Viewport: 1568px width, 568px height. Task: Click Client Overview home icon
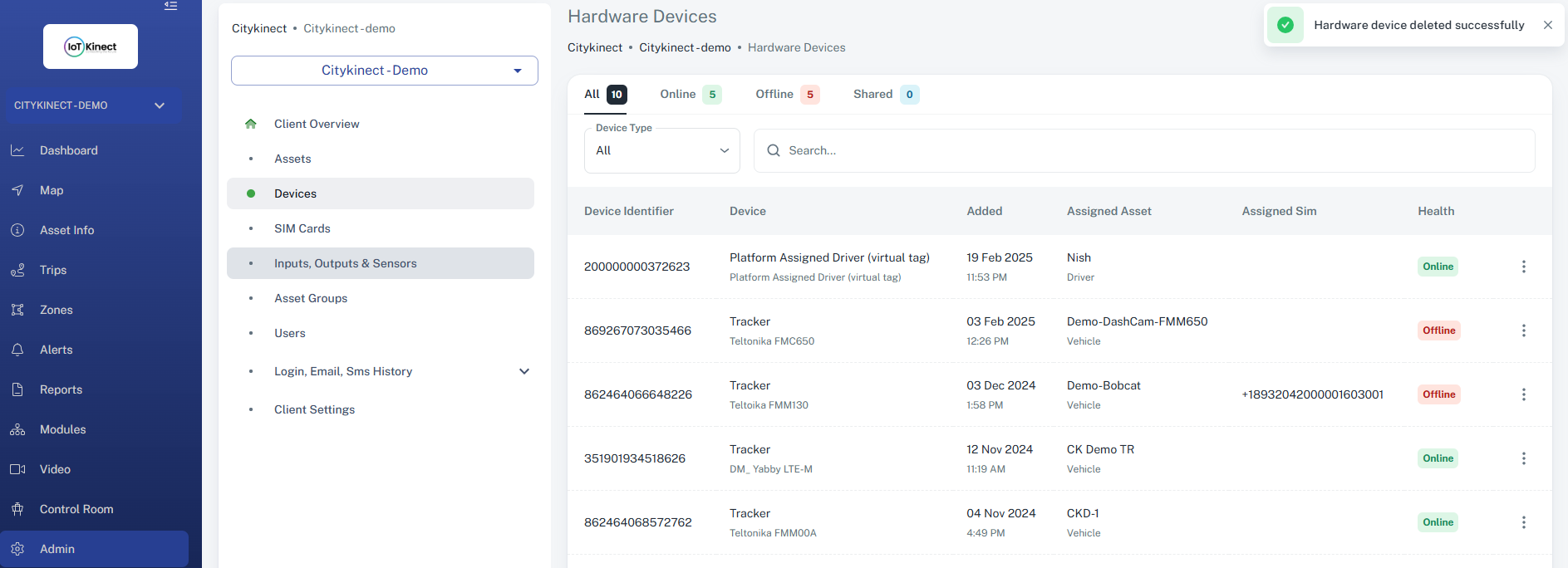point(251,124)
